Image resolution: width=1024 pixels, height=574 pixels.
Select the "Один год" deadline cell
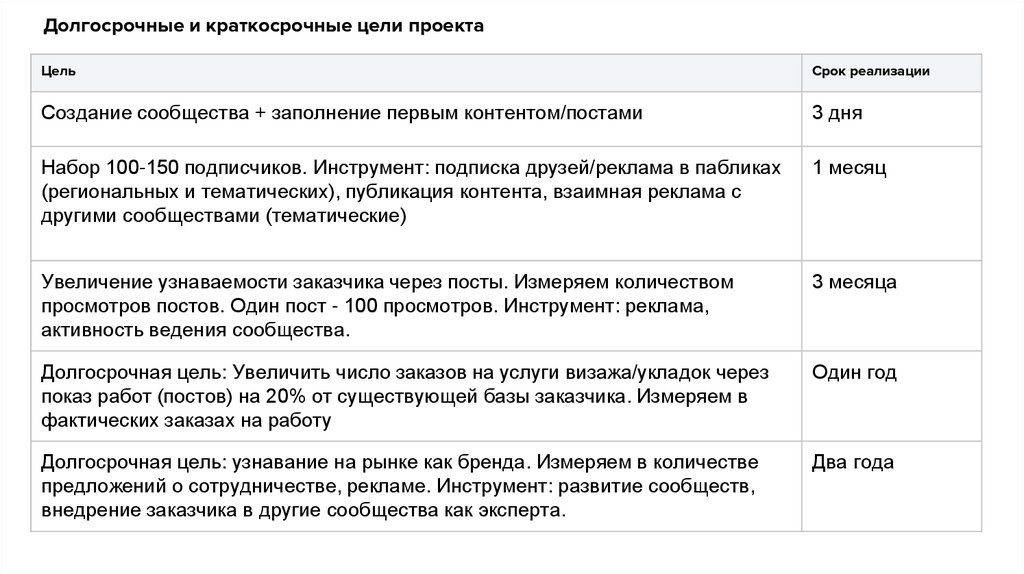pyautogui.click(x=854, y=373)
